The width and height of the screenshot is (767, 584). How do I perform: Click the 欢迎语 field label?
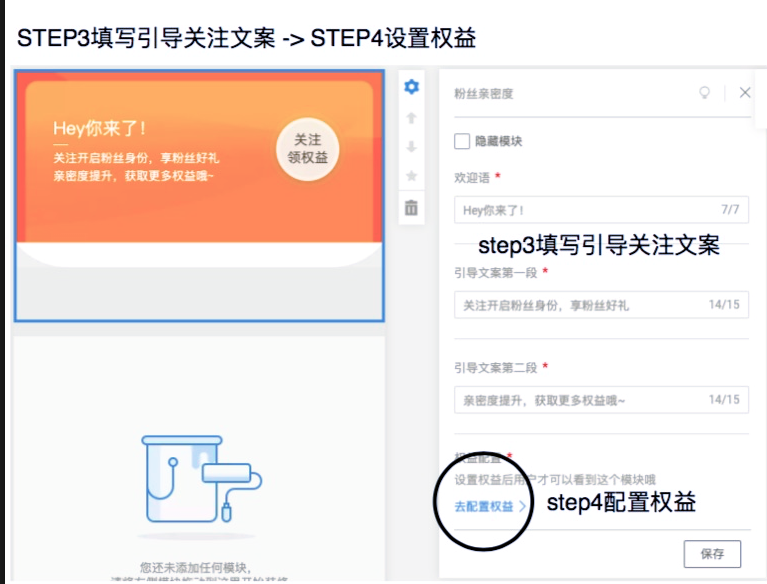click(x=472, y=178)
